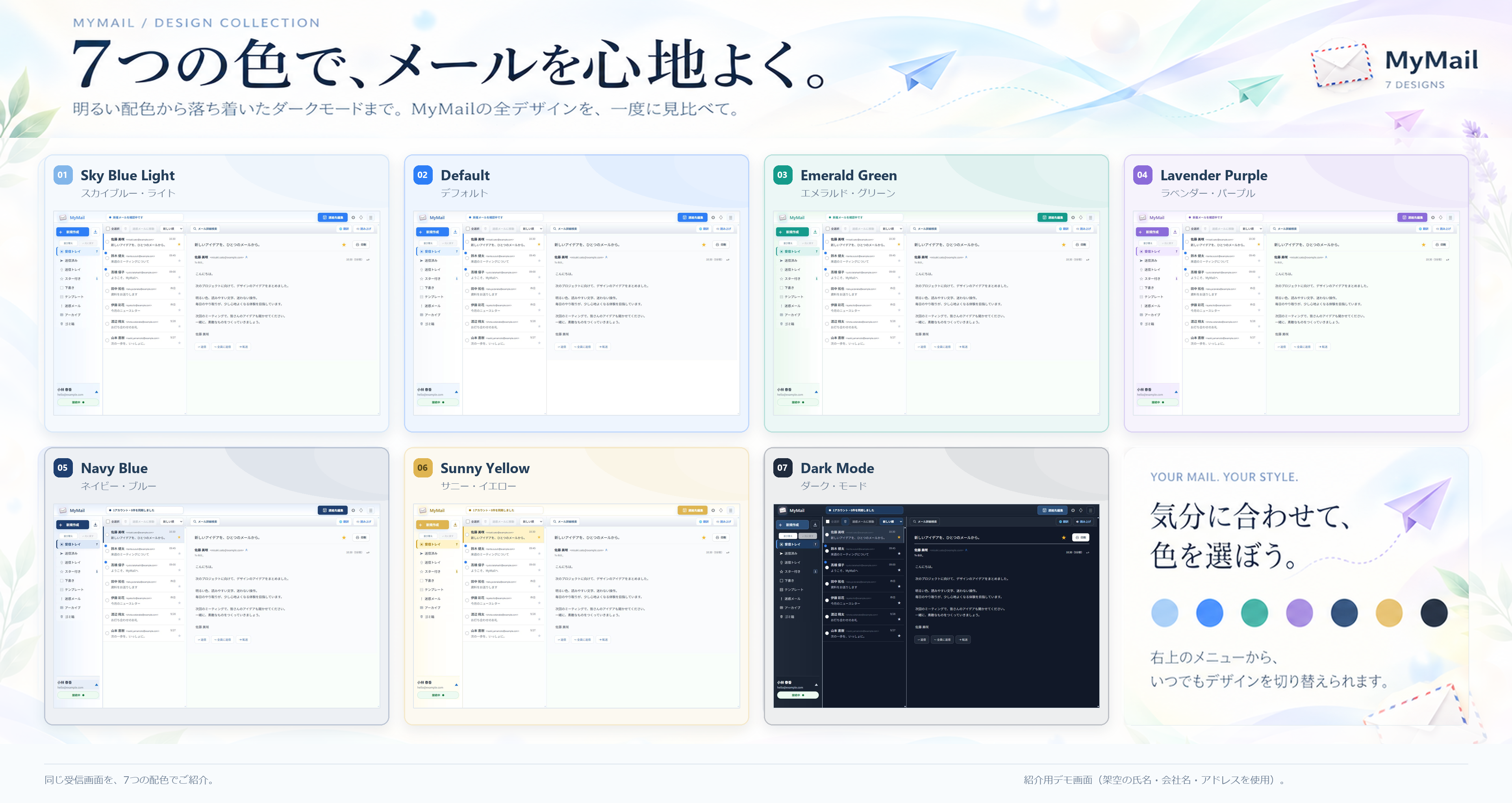Screen dimensions: 1512x803
Task: Click the 印刷 print button in Dark Mode preview
Action: tap(1080, 538)
